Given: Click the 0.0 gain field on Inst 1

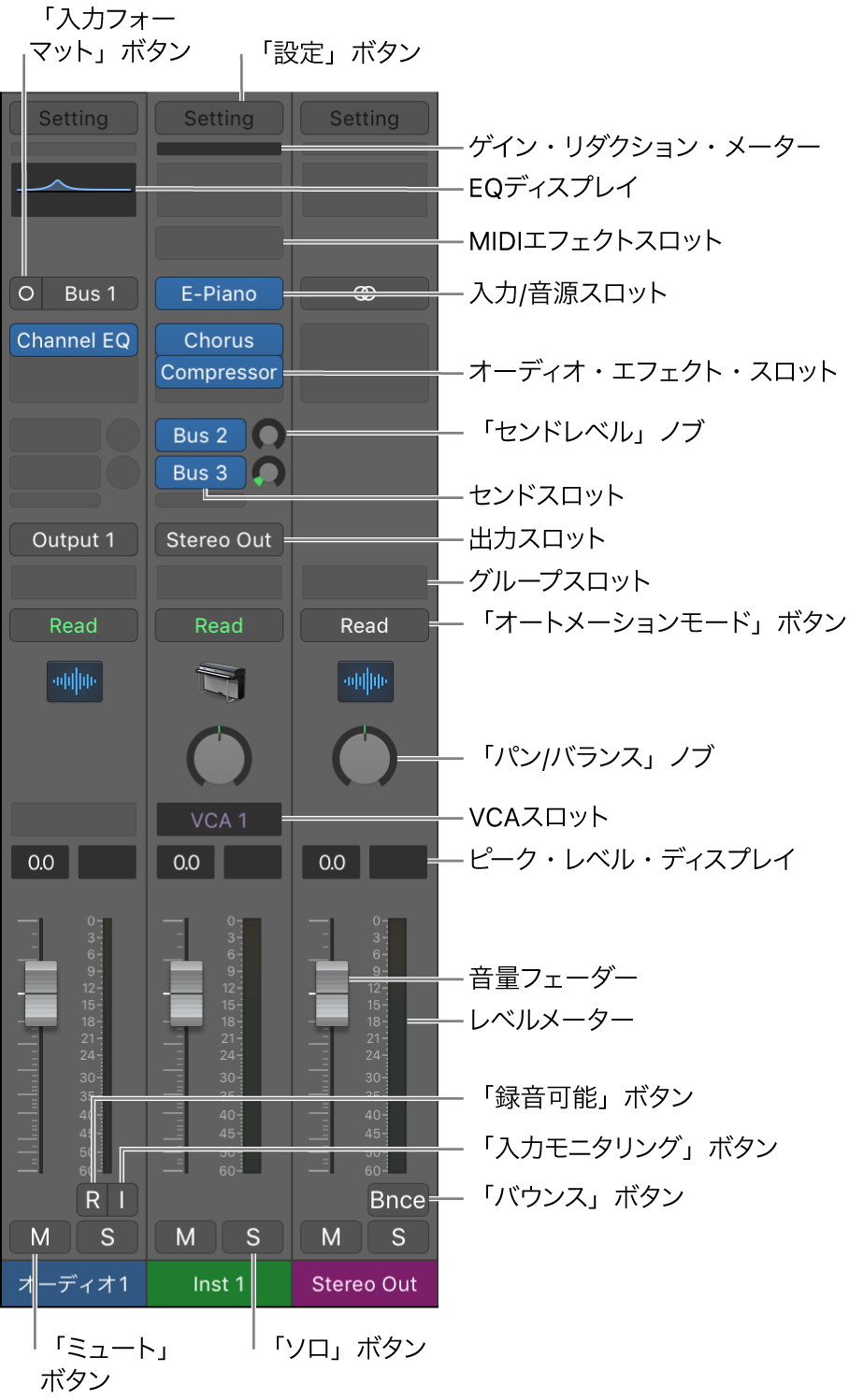Looking at the screenshot, I should pyautogui.click(x=186, y=863).
